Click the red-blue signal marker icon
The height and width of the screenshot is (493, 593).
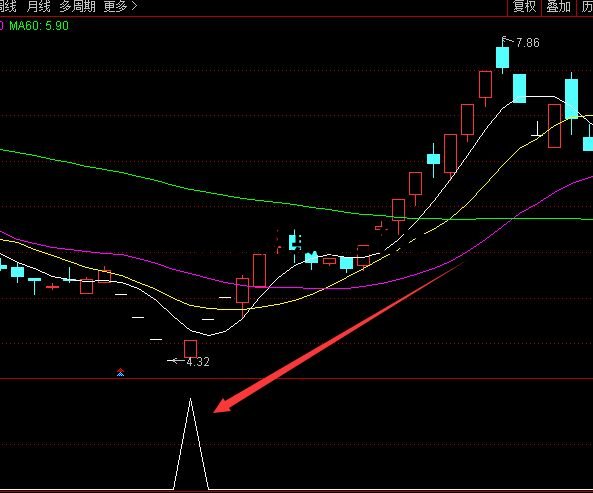tap(120, 372)
